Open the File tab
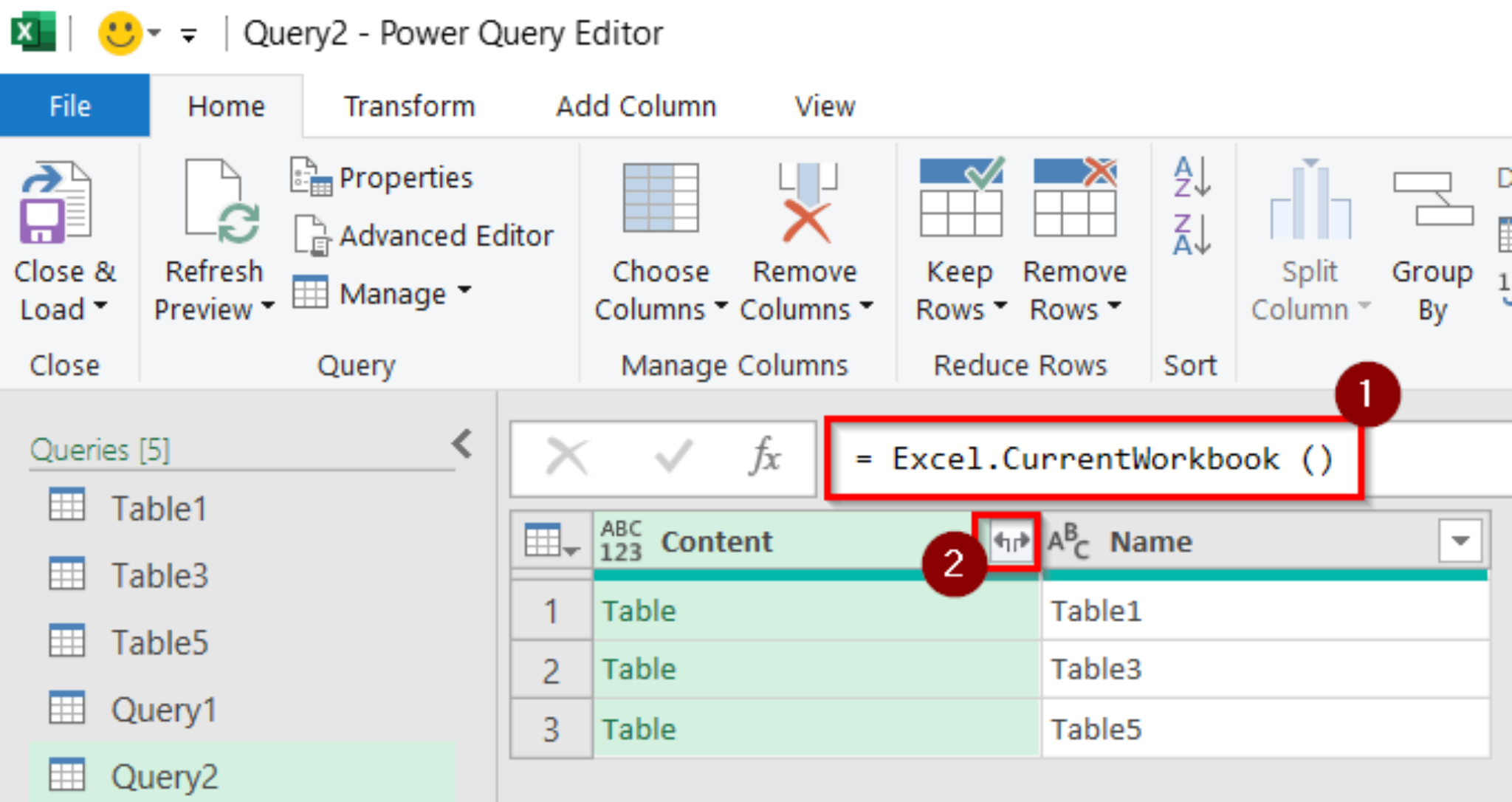The height and width of the screenshot is (802, 1512). point(75,106)
